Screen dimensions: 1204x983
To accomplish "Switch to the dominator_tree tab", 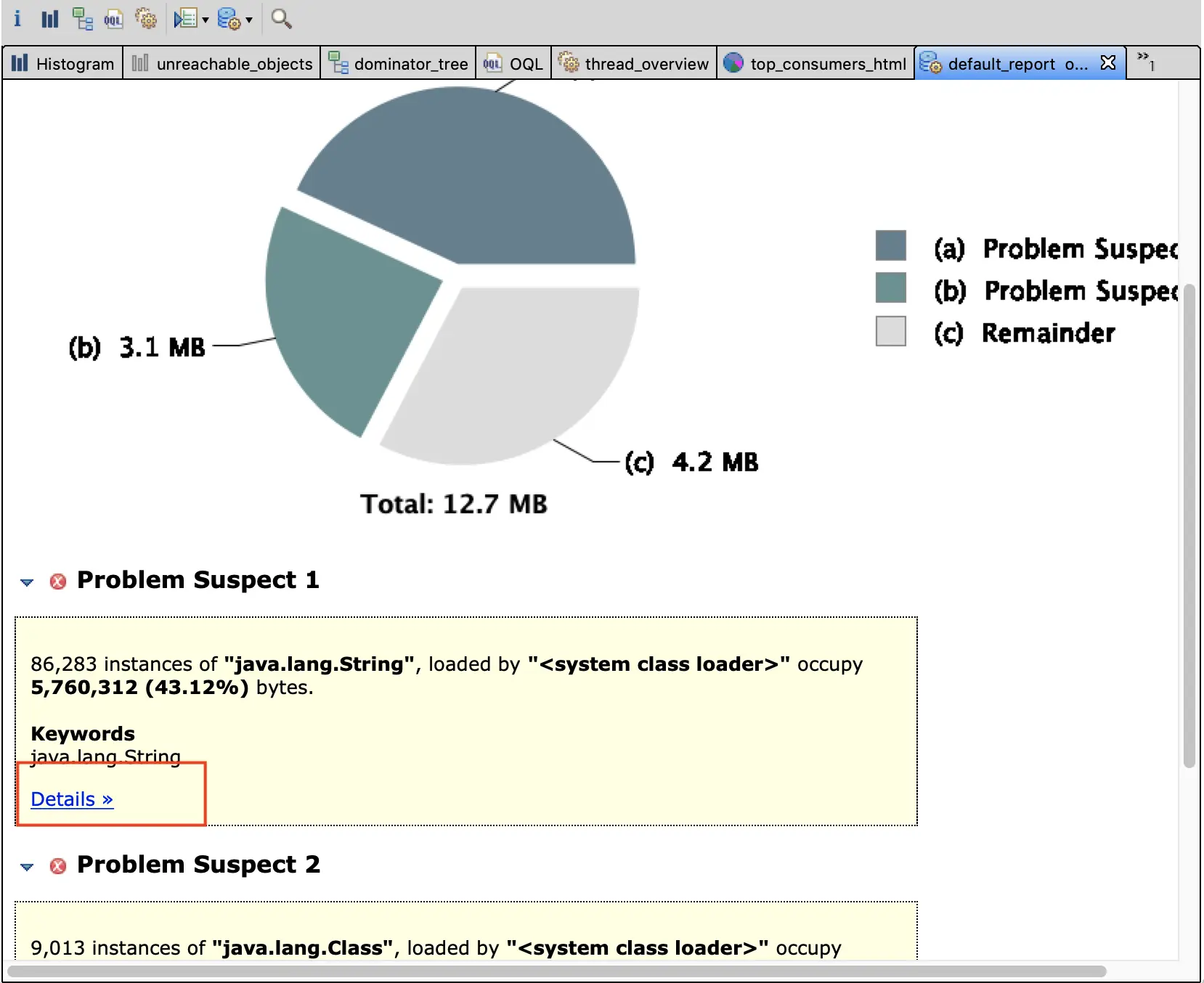I will [398, 64].
